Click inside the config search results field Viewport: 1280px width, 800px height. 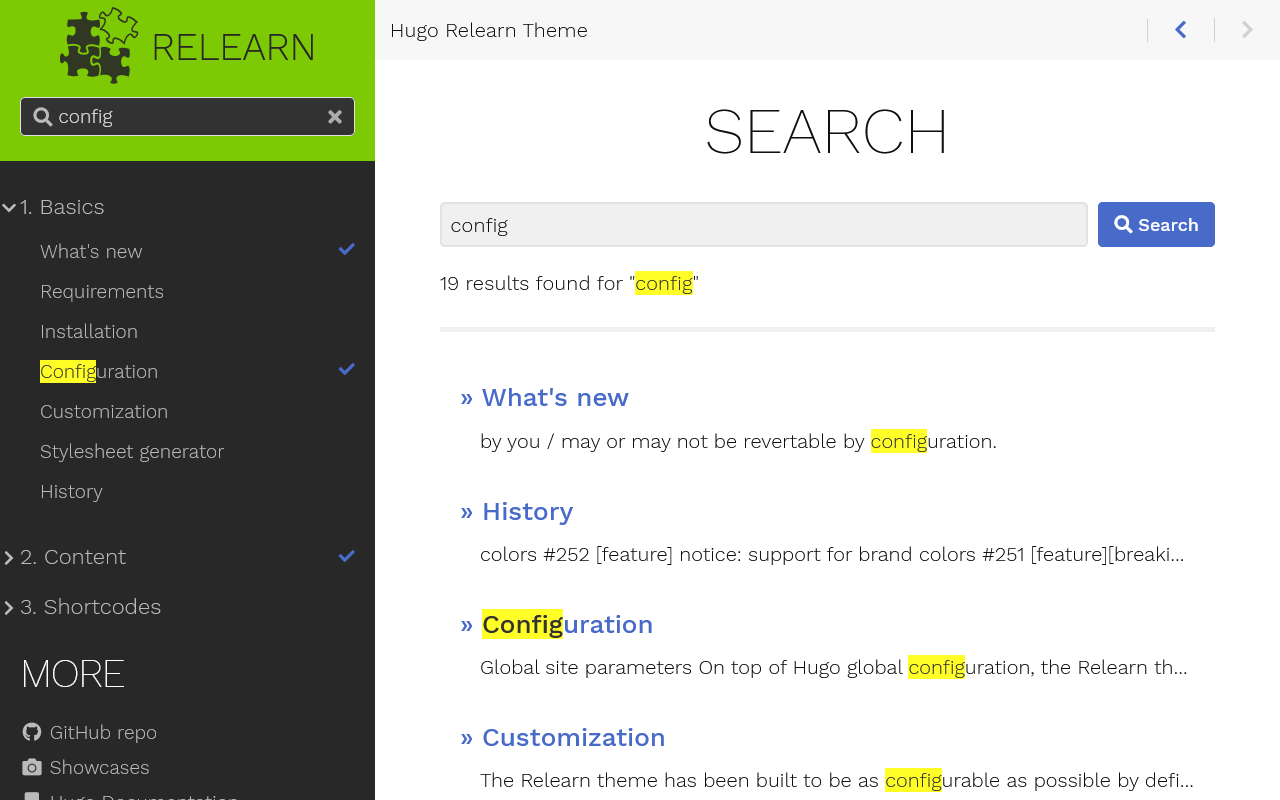click(763, 224)
